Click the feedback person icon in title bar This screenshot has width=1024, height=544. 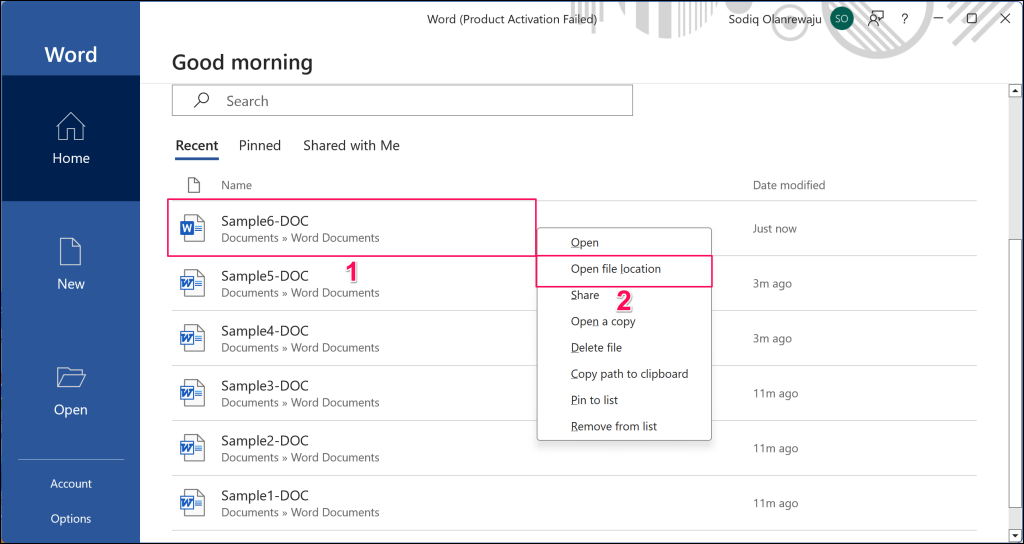coord(876,18)
